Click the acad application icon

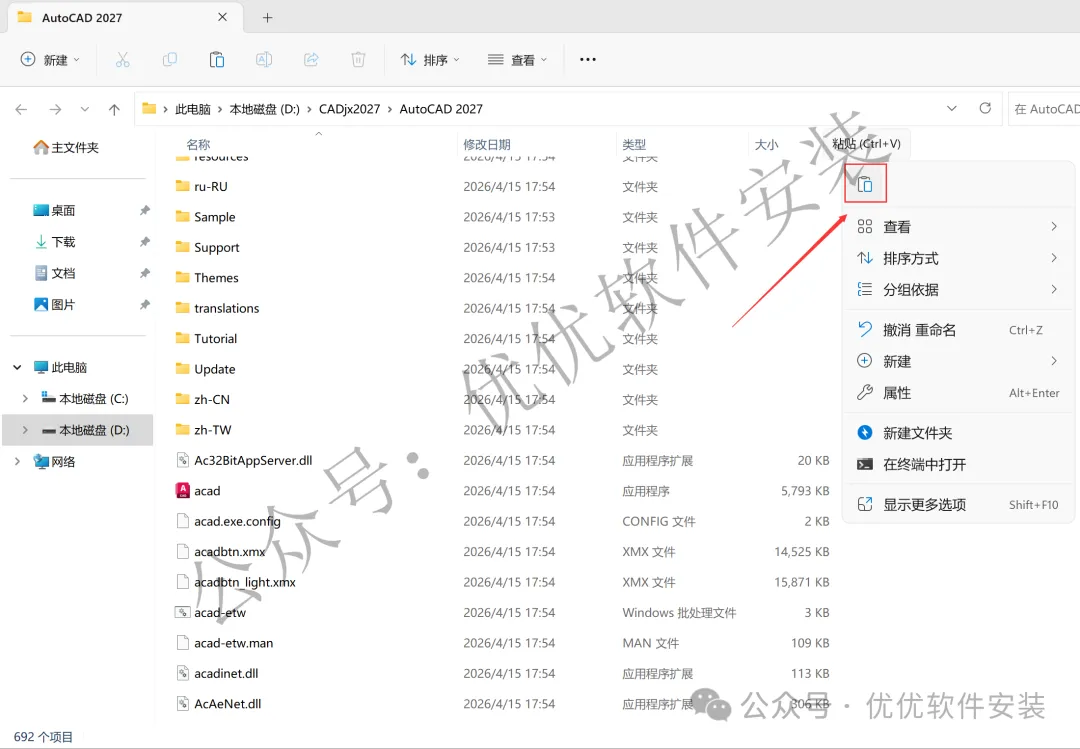(183, 491)
